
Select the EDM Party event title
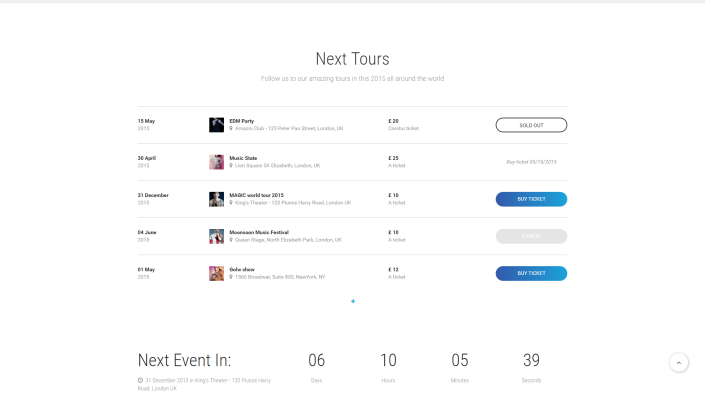(242, 121)
